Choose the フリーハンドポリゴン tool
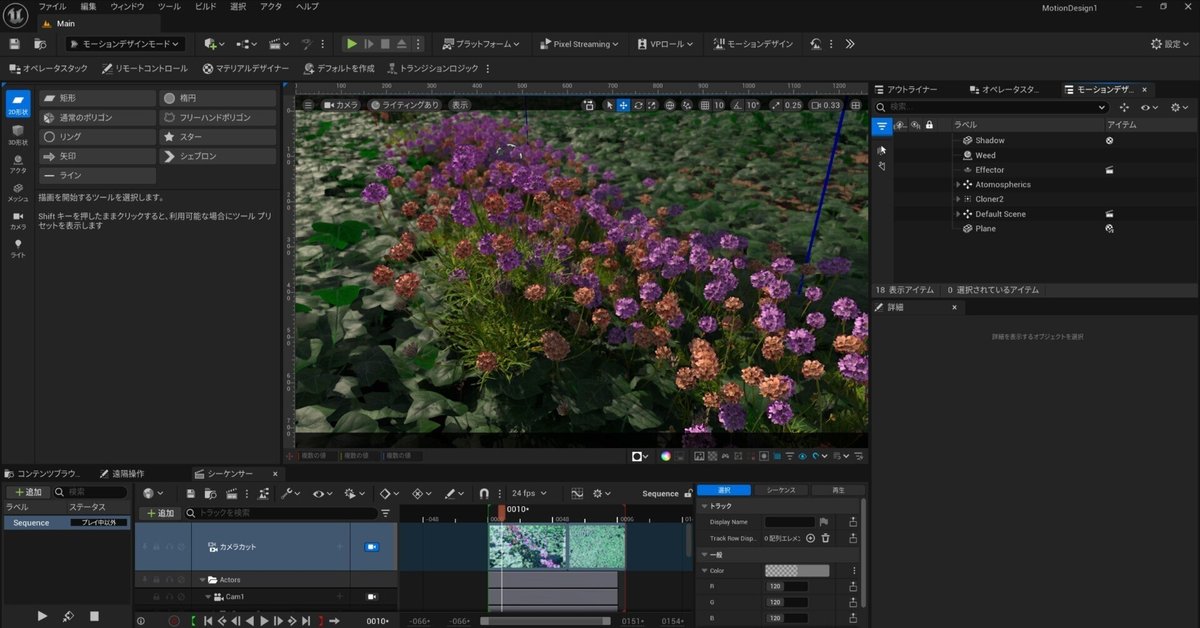The image size is (1200, 628). pyautogui.click(x=217, y=117)
